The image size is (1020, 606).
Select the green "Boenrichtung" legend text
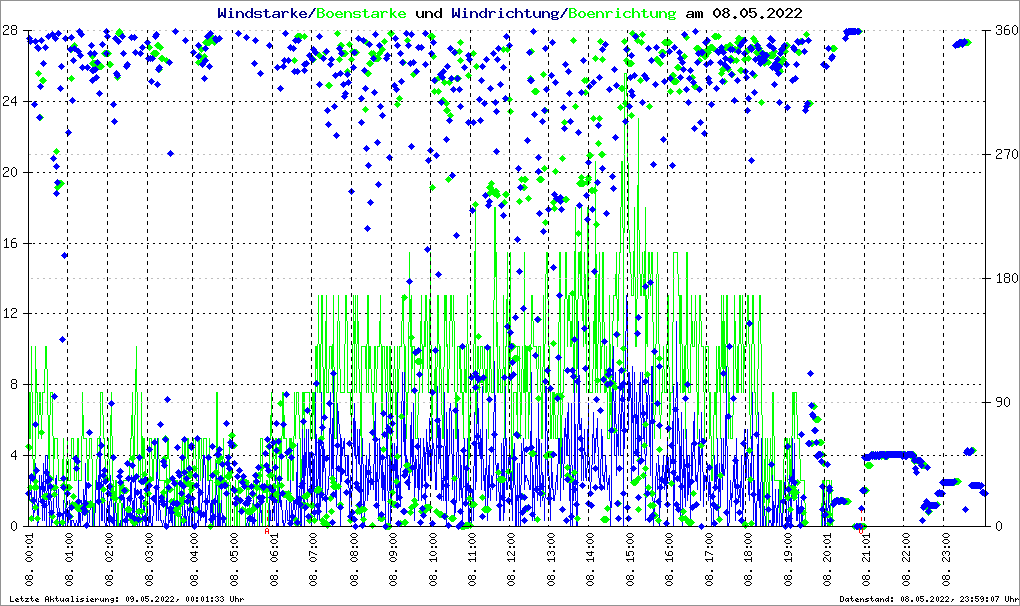click(x=621, y=14)
